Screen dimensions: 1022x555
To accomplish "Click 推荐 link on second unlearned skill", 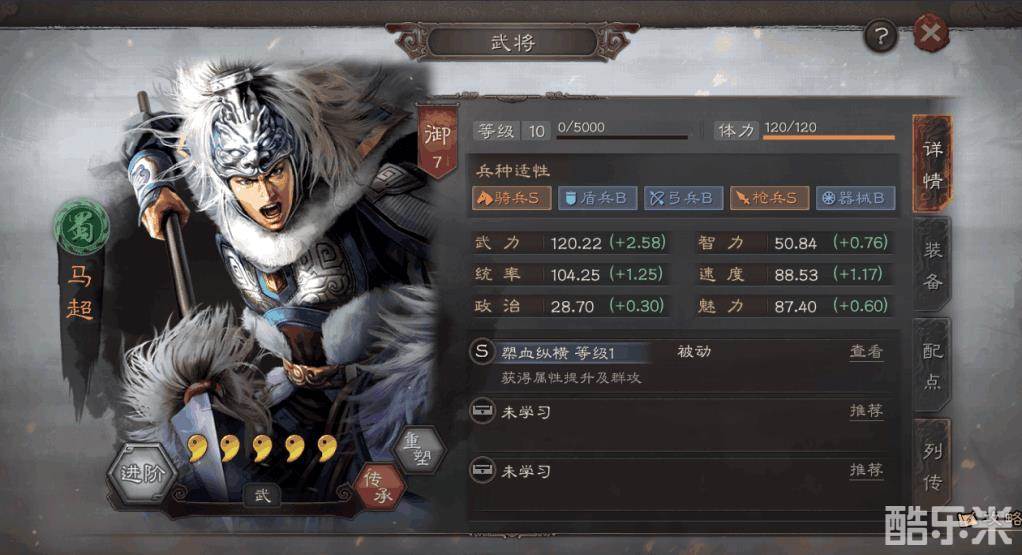I will tap(866, 470).
